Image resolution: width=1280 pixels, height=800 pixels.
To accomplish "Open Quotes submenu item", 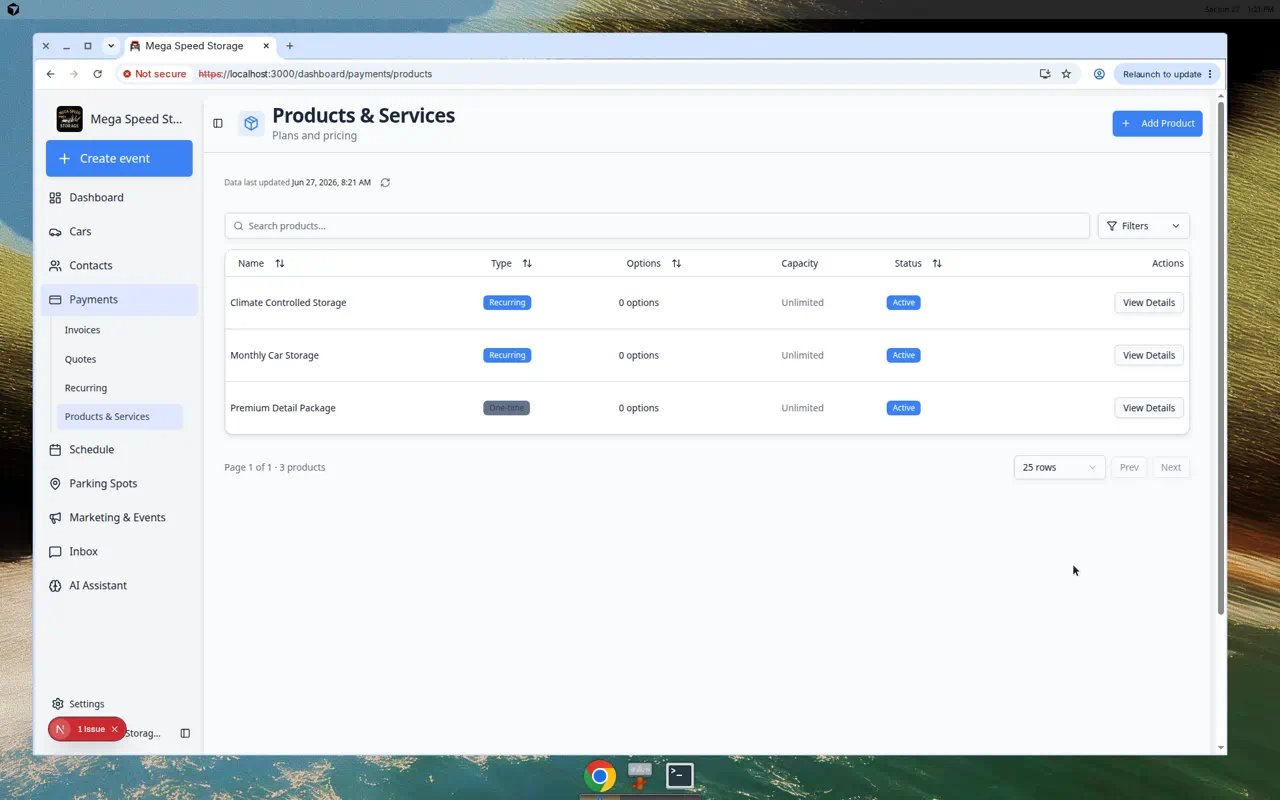I will 119,359.
